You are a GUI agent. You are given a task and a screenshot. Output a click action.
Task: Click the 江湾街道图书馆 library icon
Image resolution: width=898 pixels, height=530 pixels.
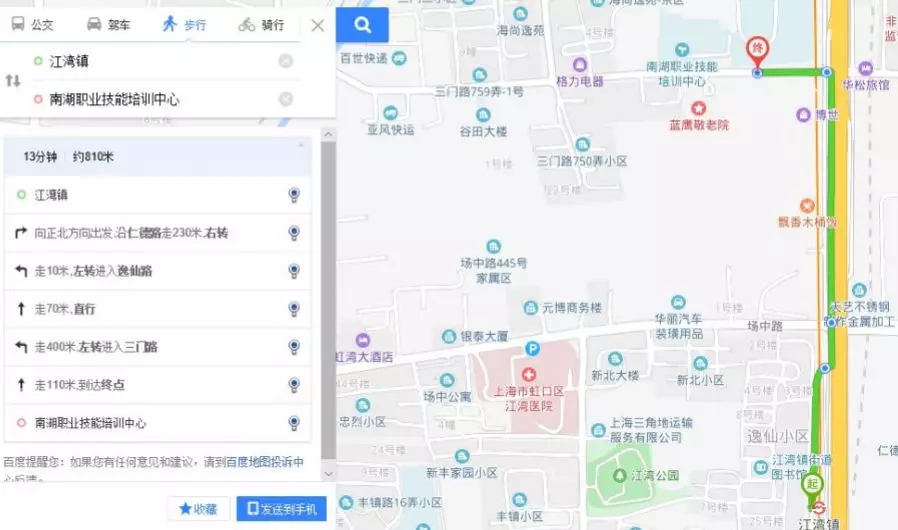coord(761,467)
